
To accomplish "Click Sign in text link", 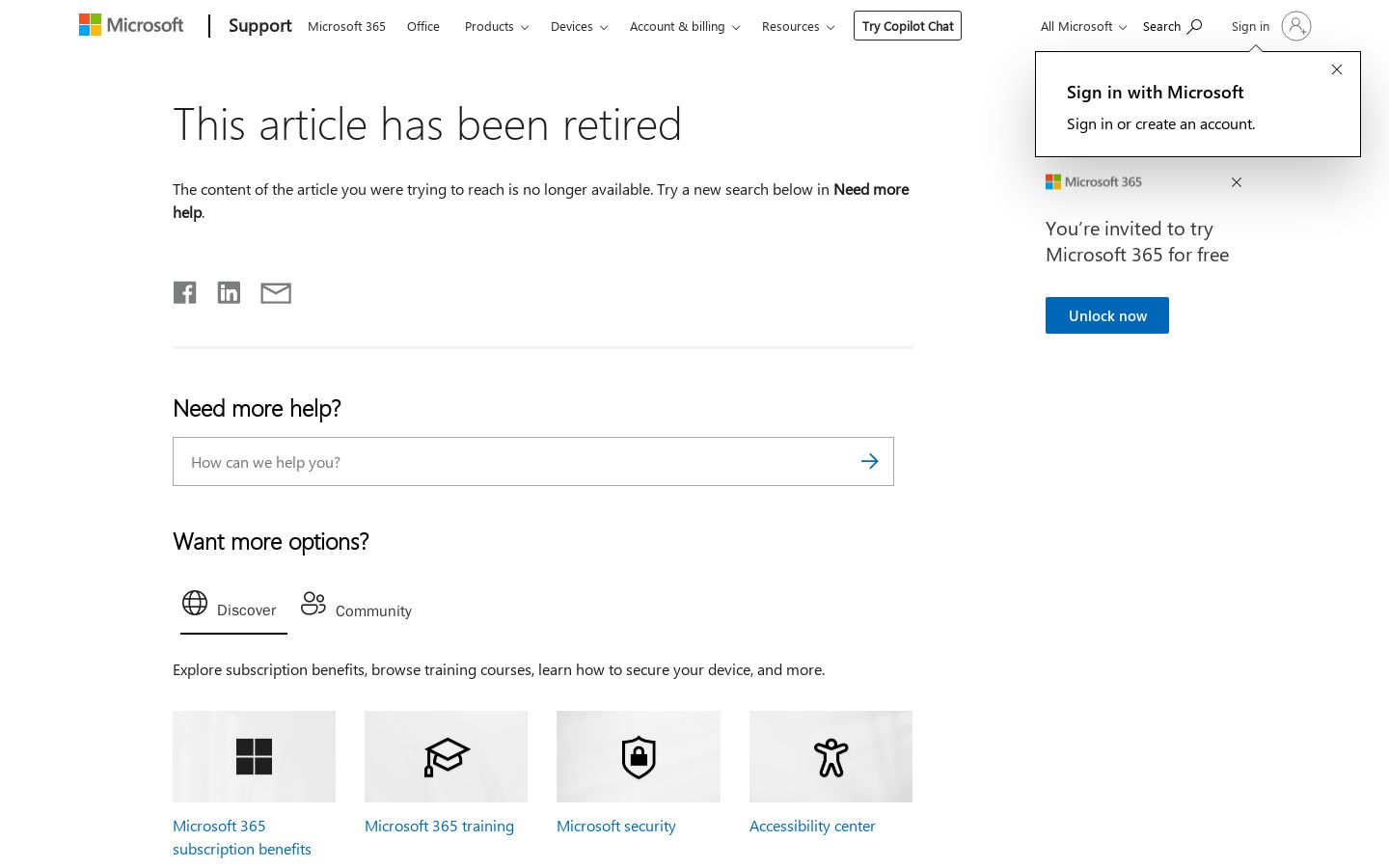I will 1250,26.
